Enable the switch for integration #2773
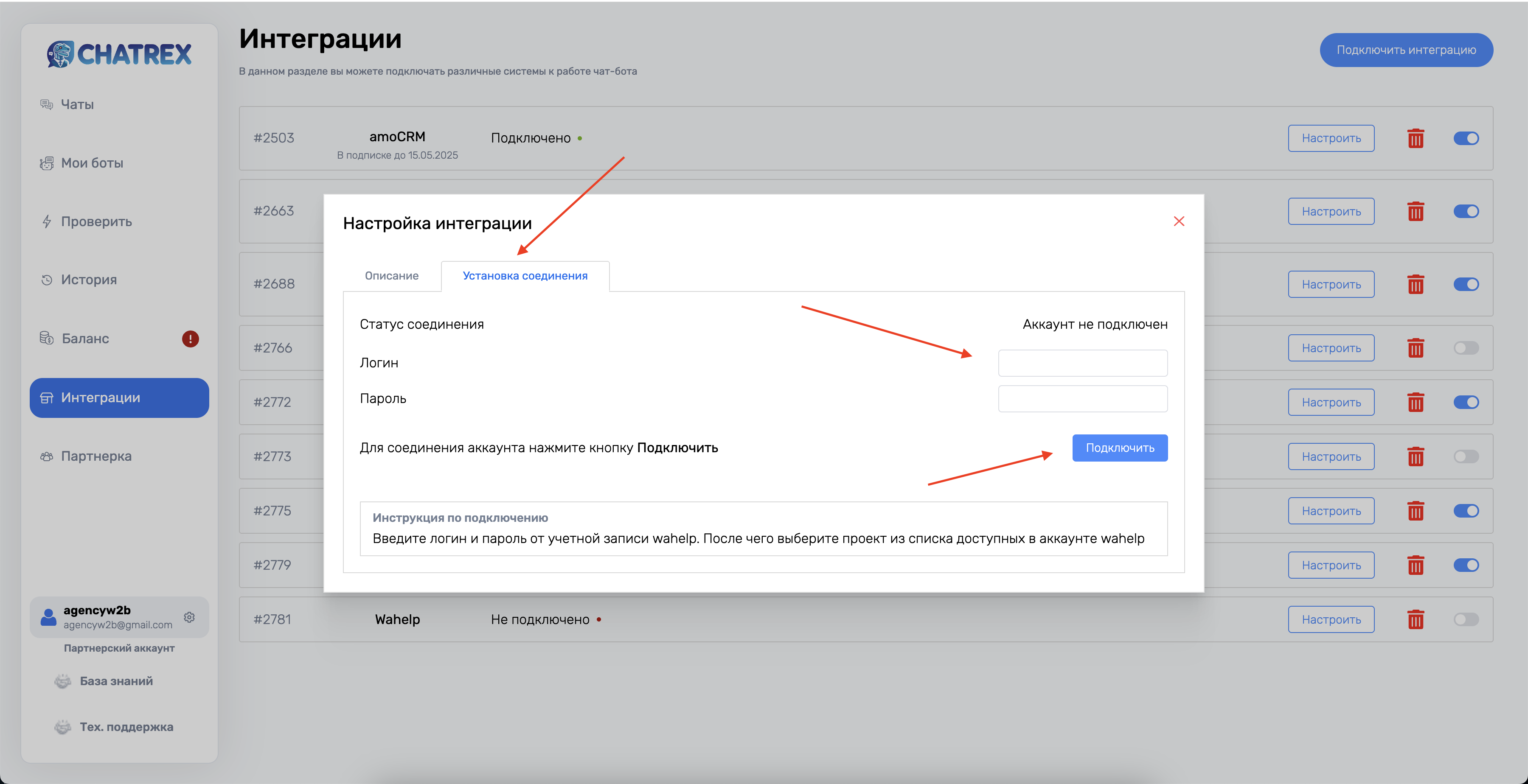1528x784 pixels. click(1466, 456)
